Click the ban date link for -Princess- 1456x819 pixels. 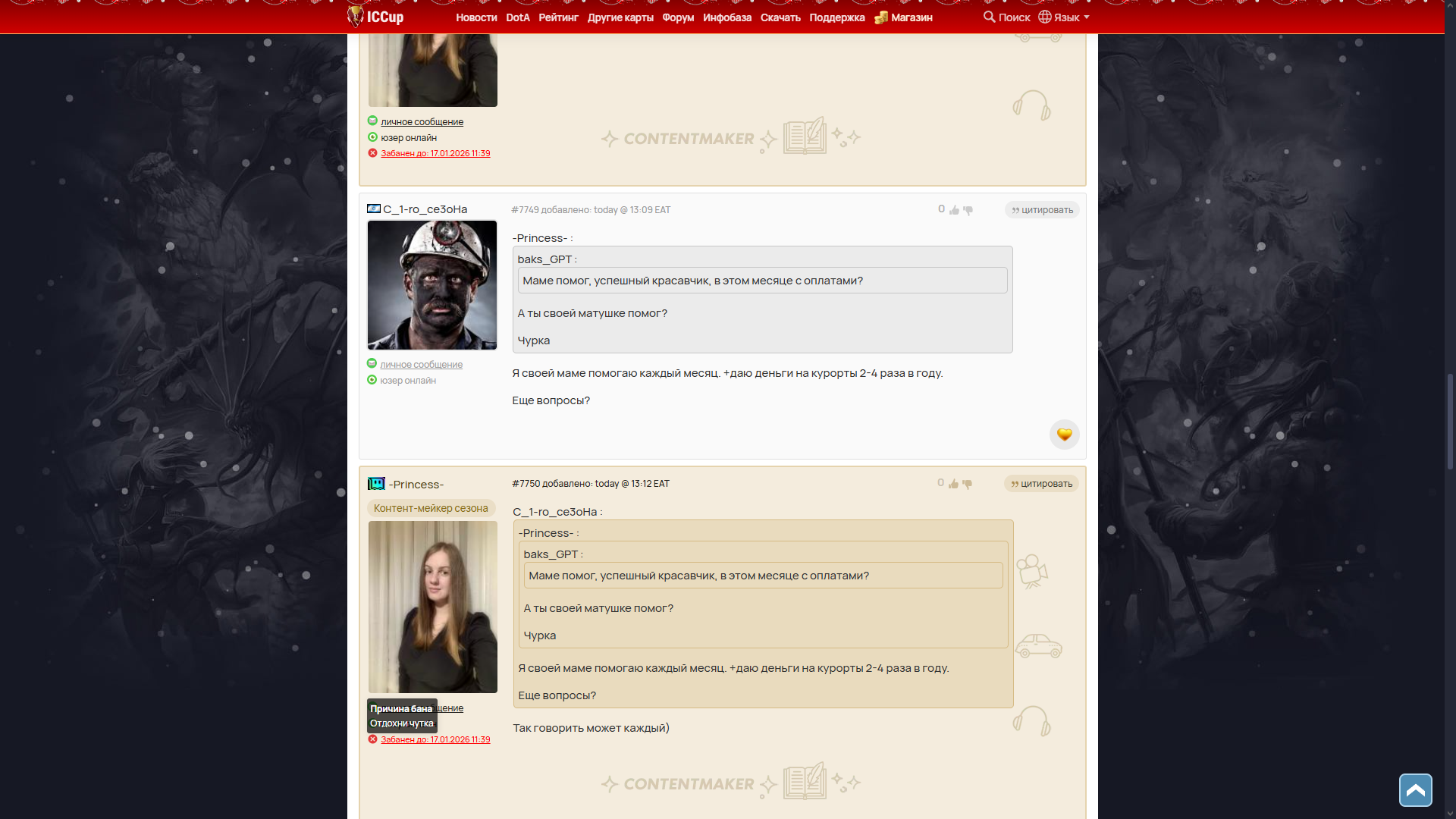click(x=435, y=739)
